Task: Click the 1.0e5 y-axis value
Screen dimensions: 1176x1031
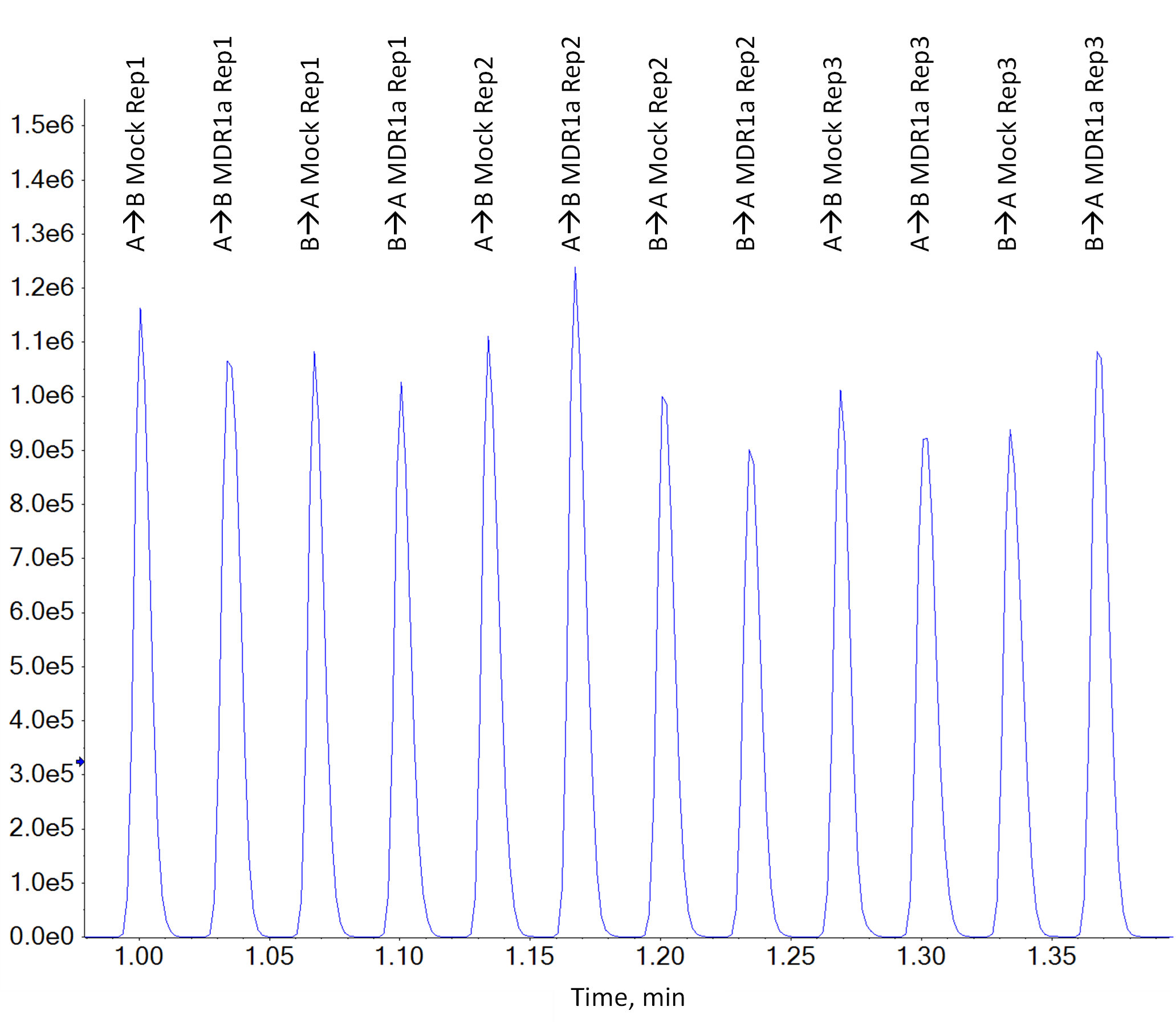Action: click(x=42, y=883)
